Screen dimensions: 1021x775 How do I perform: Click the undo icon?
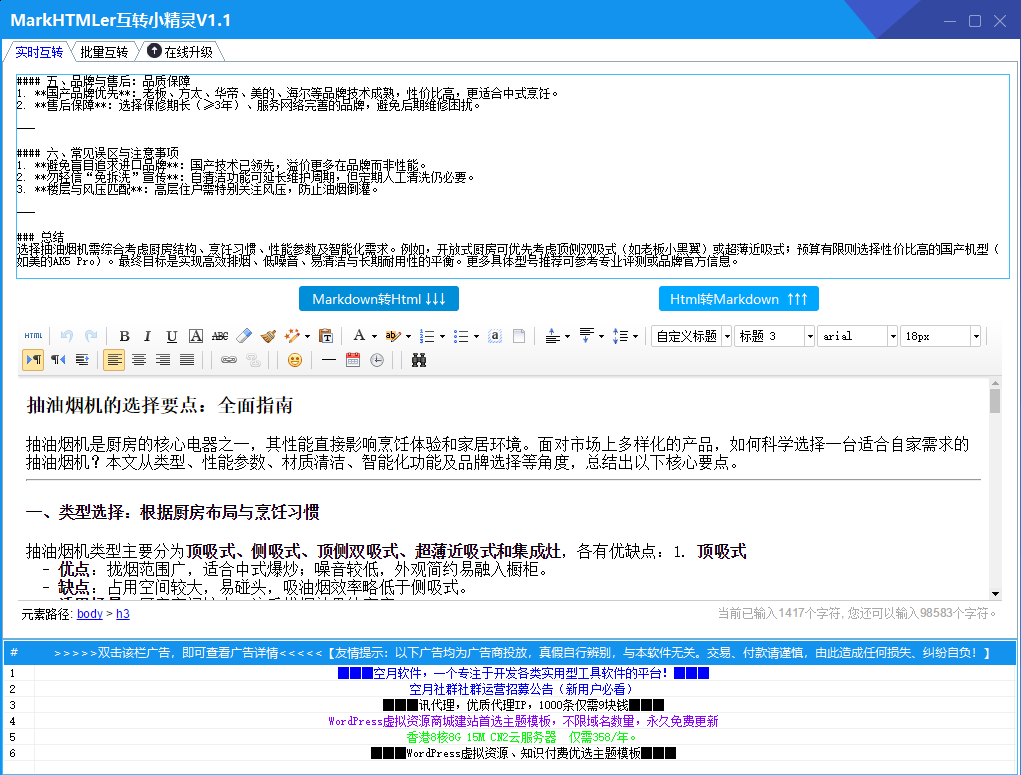point(66,337)
